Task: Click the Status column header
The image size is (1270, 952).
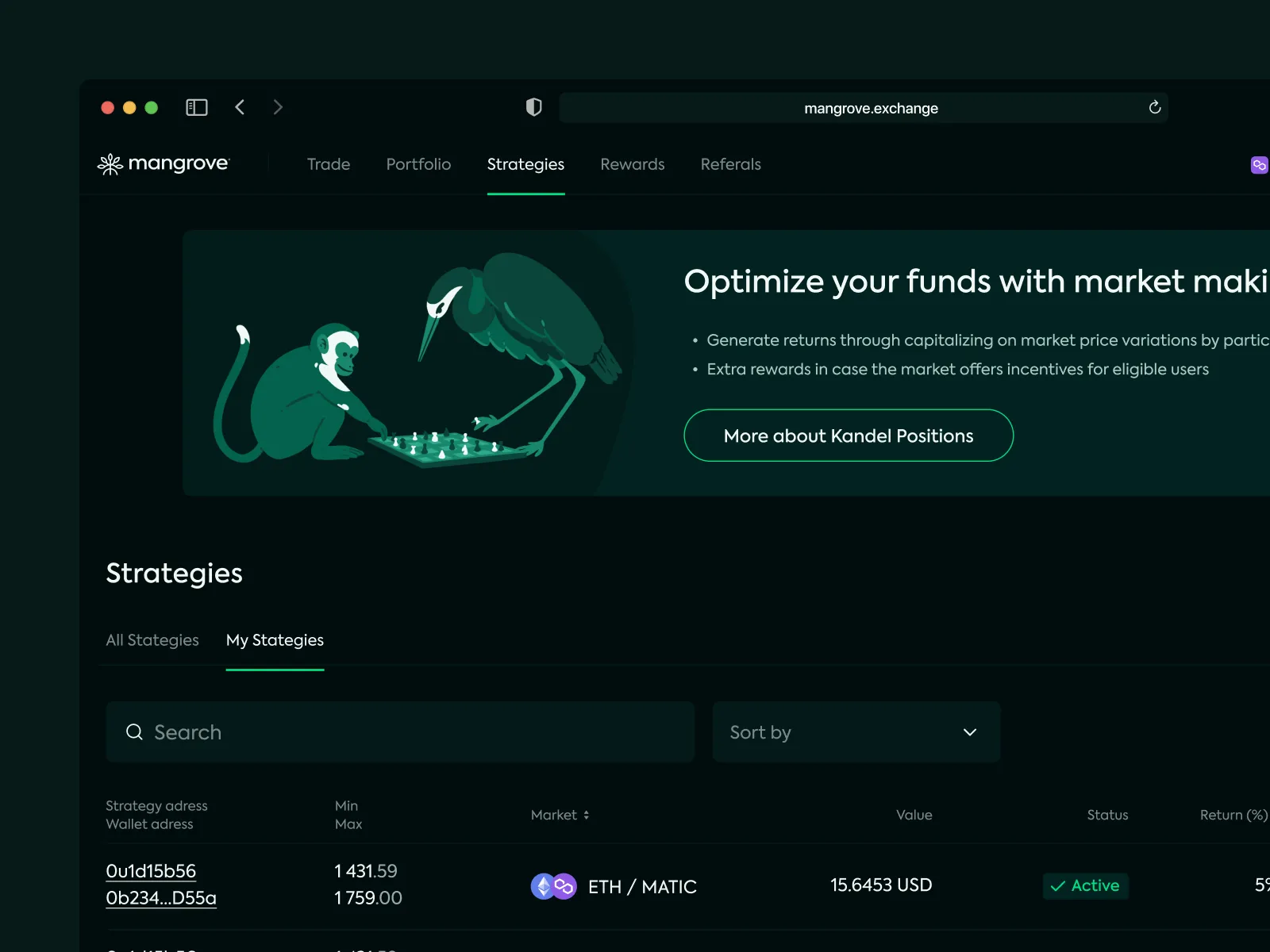Action: (1107, 815)
